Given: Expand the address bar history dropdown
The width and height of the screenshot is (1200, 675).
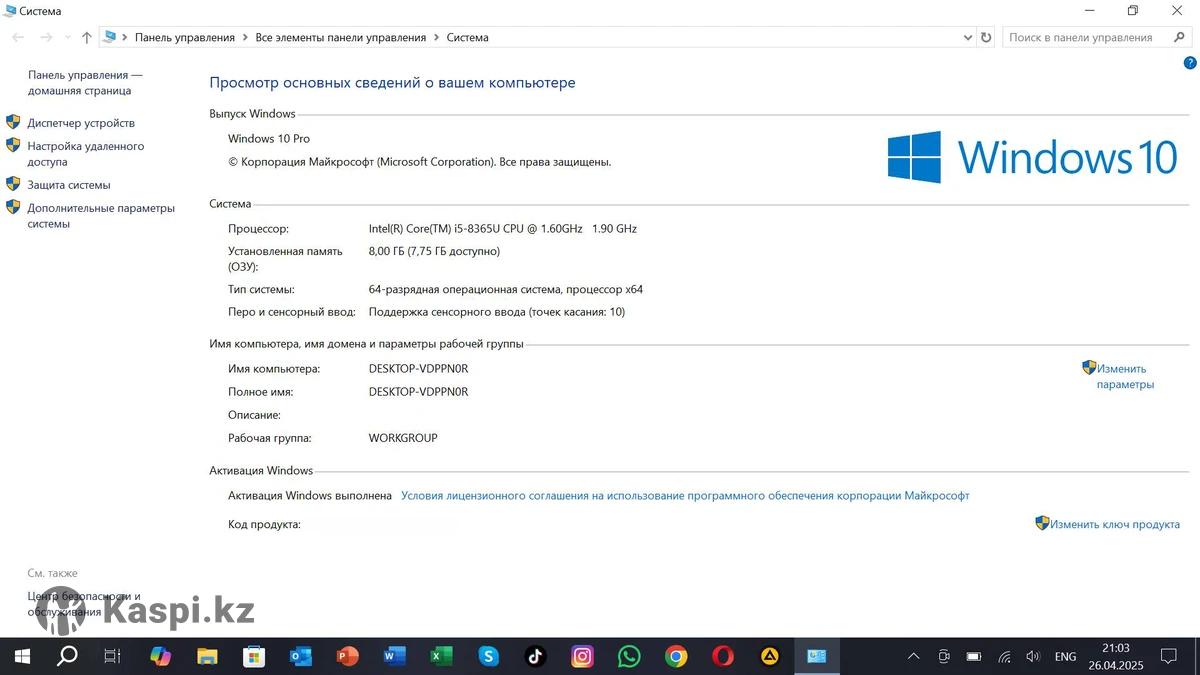Looking at the screenshot, I should (967, 37).
